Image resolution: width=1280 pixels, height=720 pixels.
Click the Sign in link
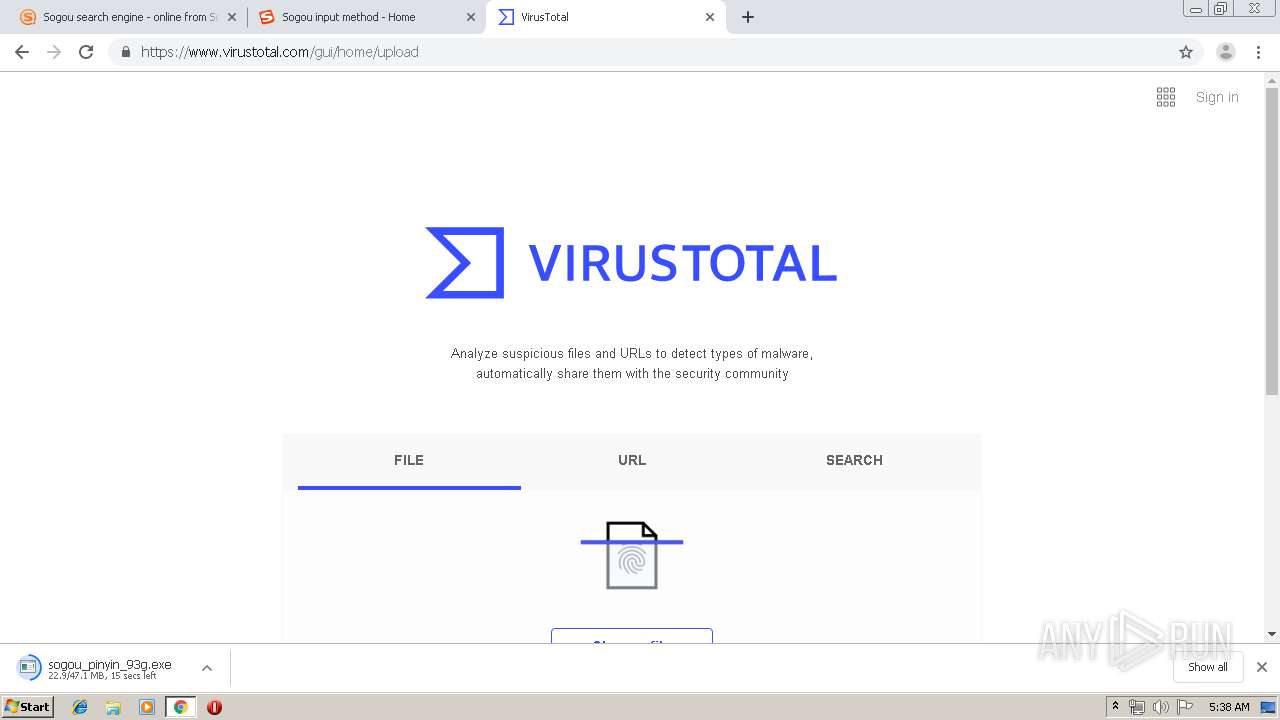click(x=1217, y=97)
